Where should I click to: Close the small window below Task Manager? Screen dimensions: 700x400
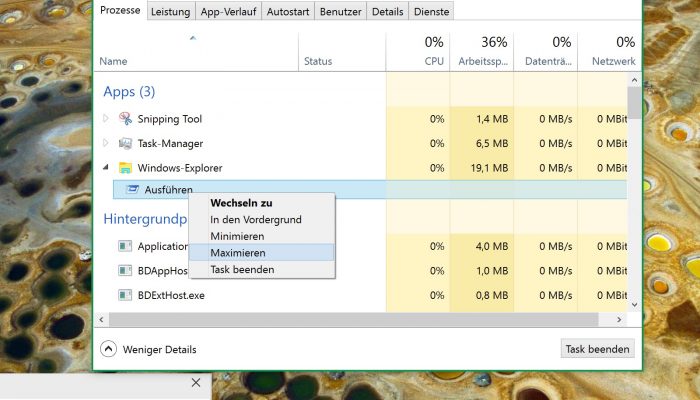[196, 383]
